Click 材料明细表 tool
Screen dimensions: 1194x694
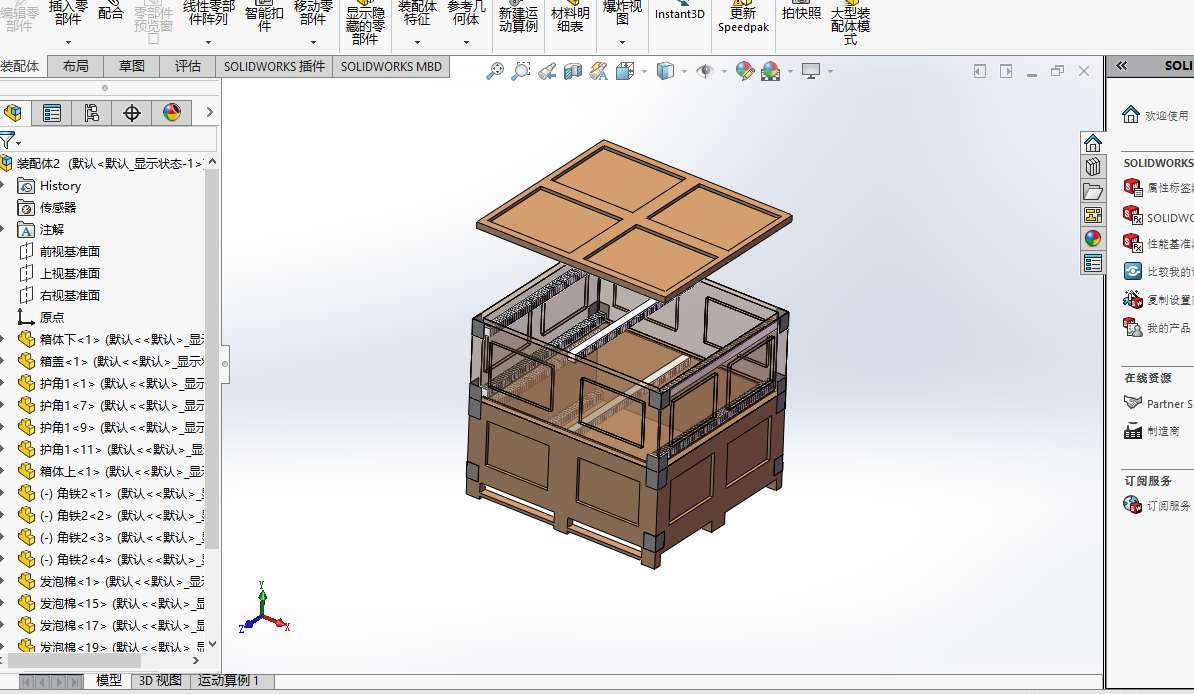[570, 15]
